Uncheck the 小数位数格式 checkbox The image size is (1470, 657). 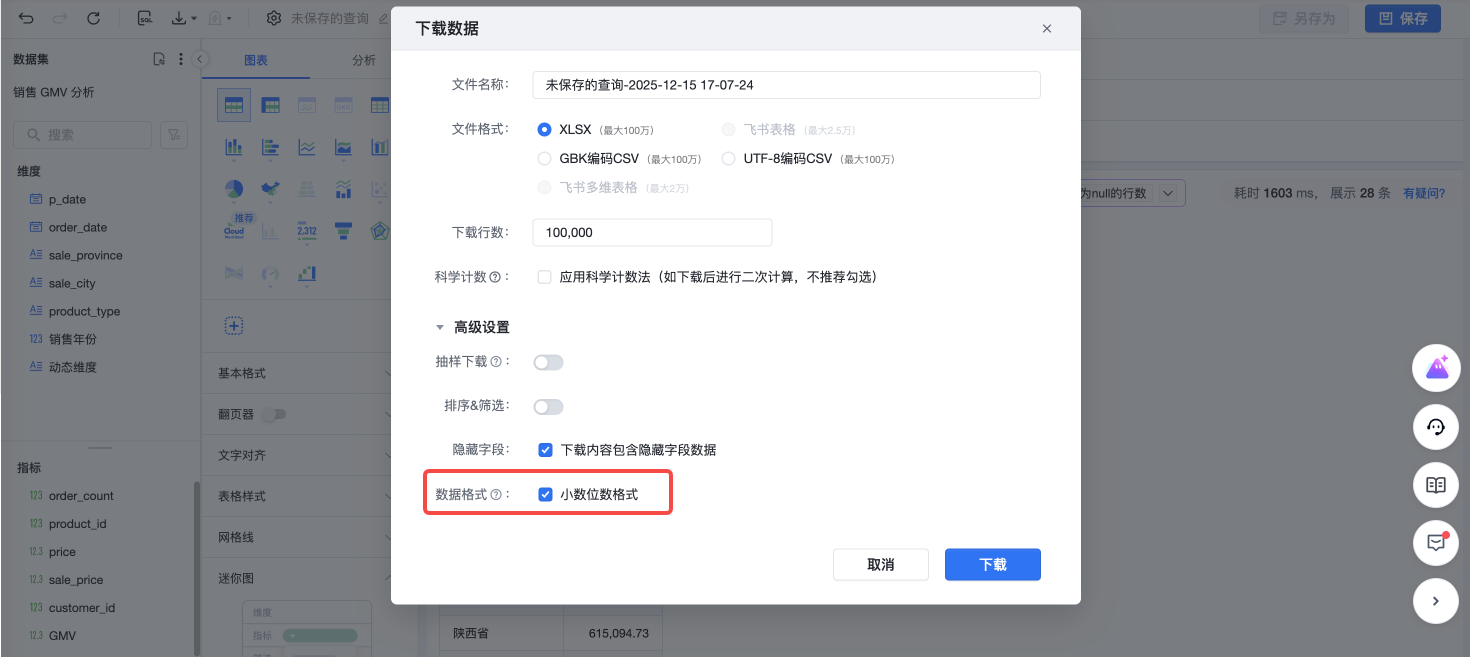tap(545, 494)
